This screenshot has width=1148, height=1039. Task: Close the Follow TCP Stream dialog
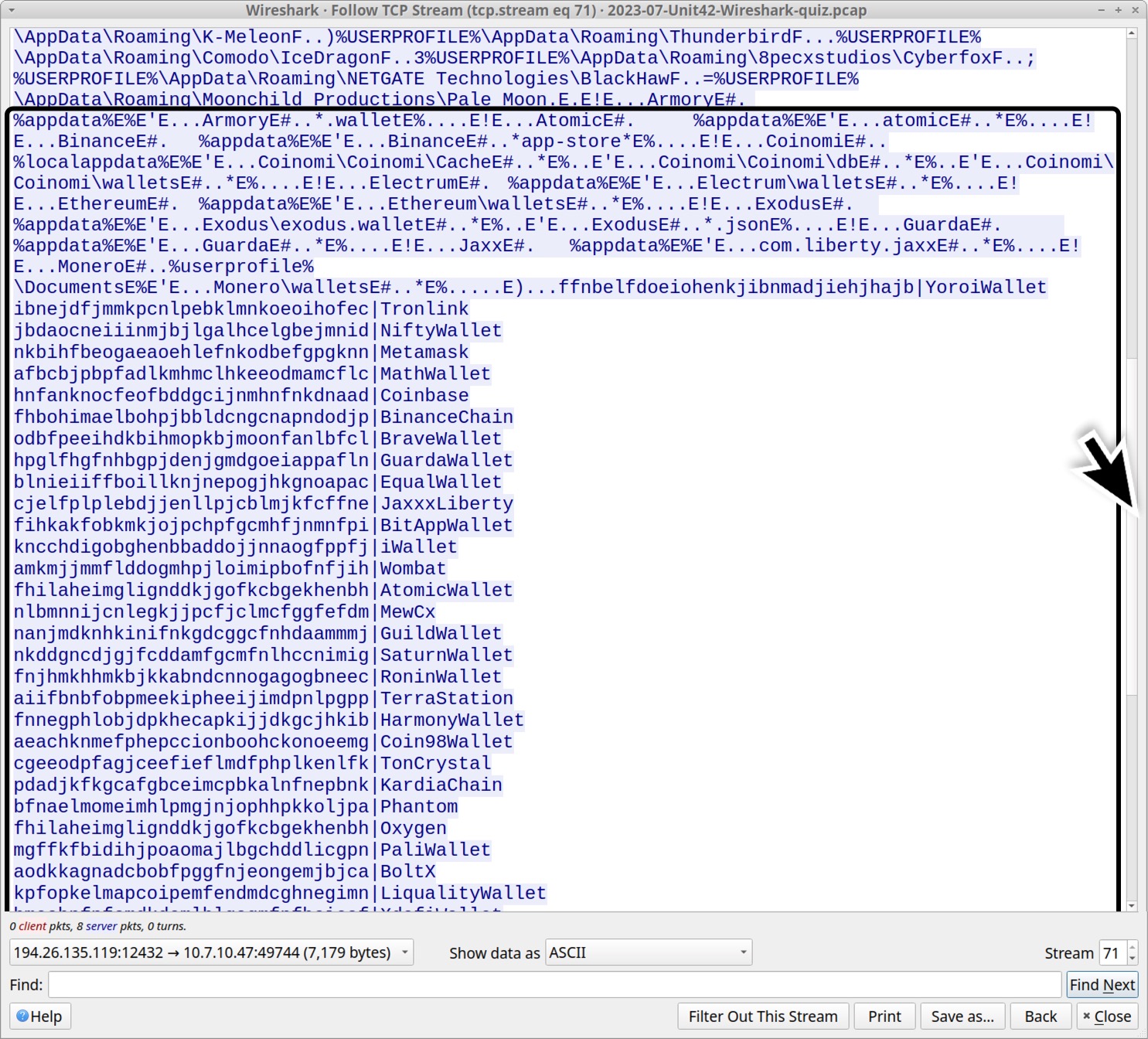point(1107,1016)
